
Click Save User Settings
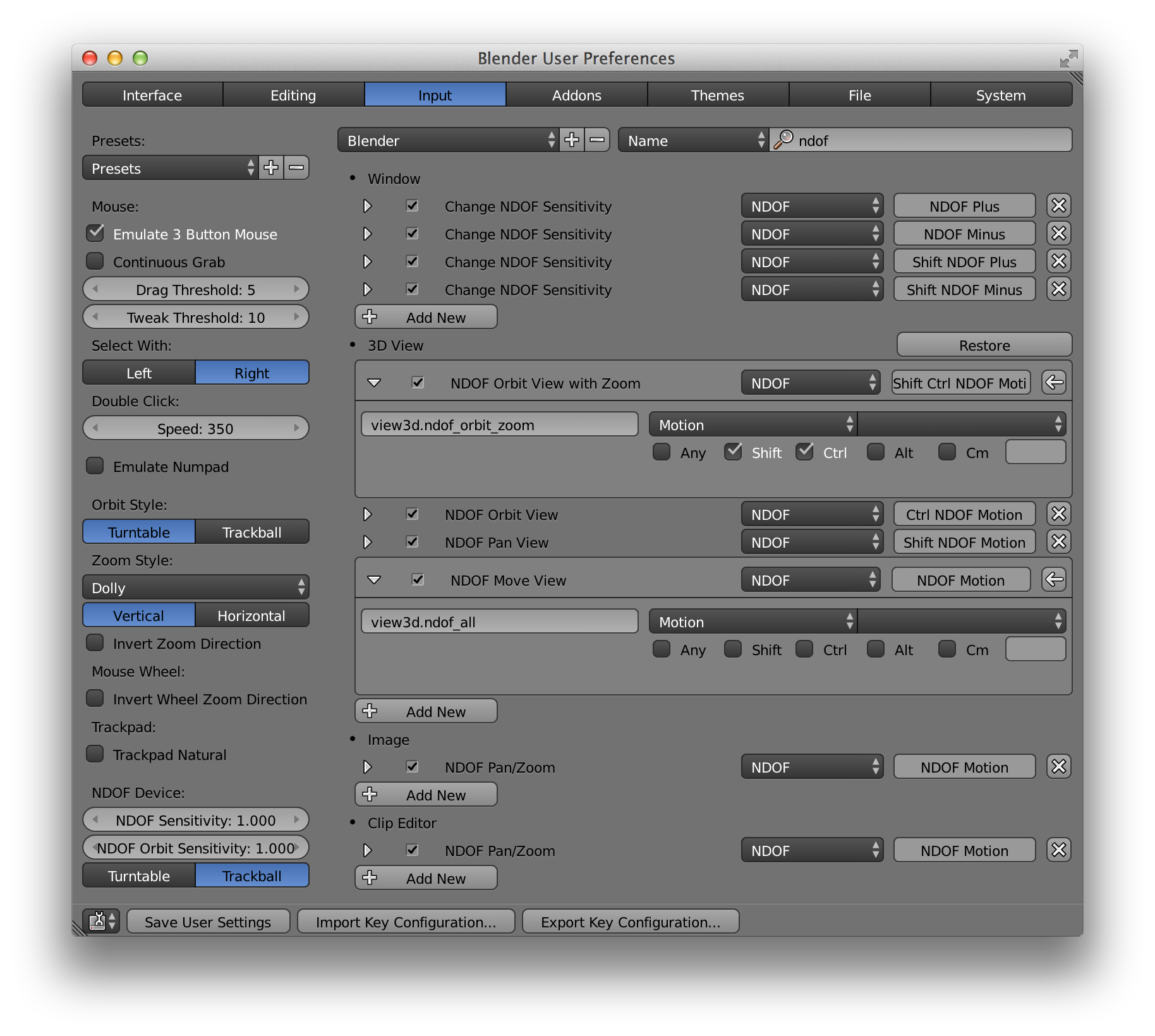208,922
